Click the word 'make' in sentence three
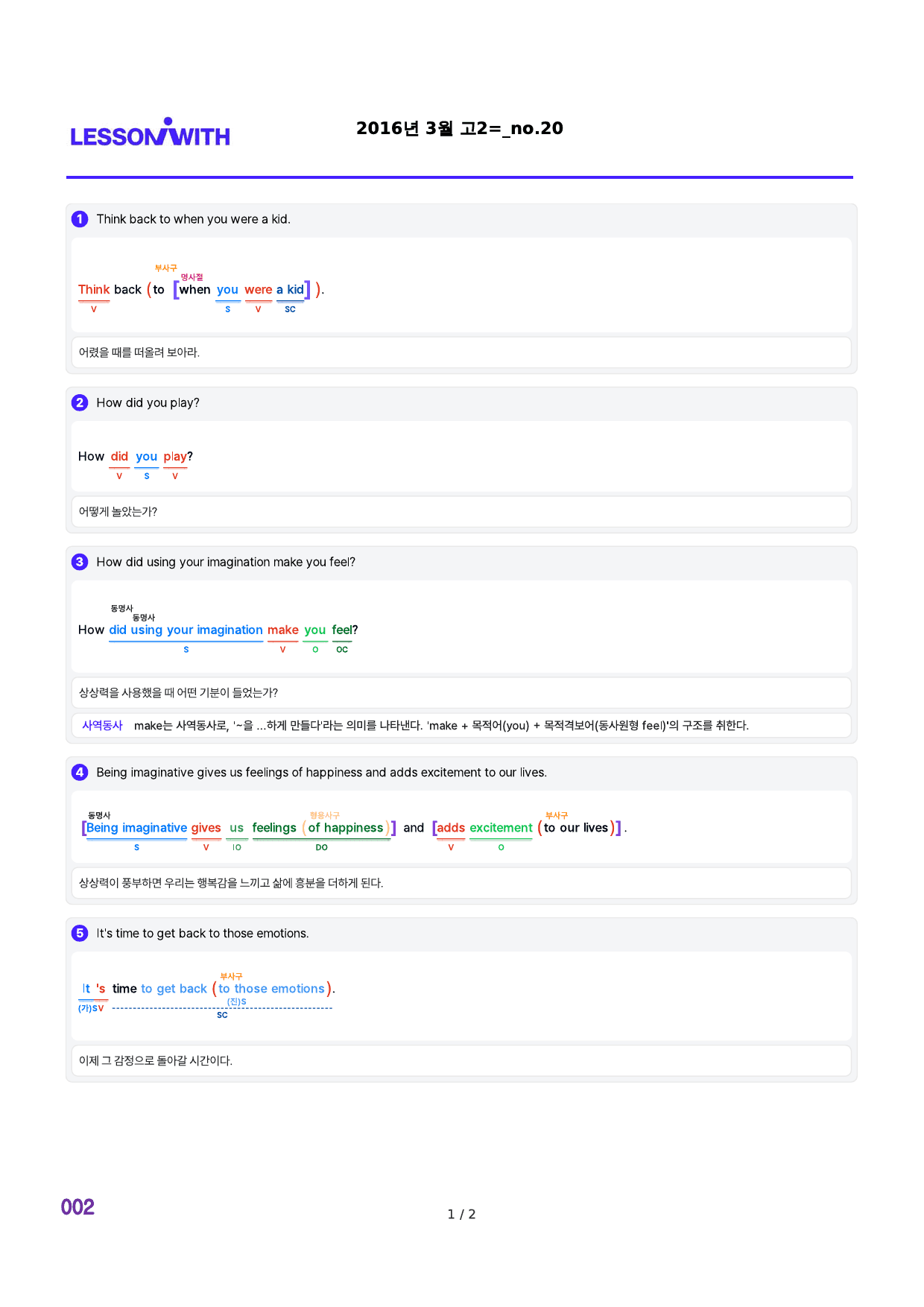This screenshot has width=924, height=1307. 283,630
